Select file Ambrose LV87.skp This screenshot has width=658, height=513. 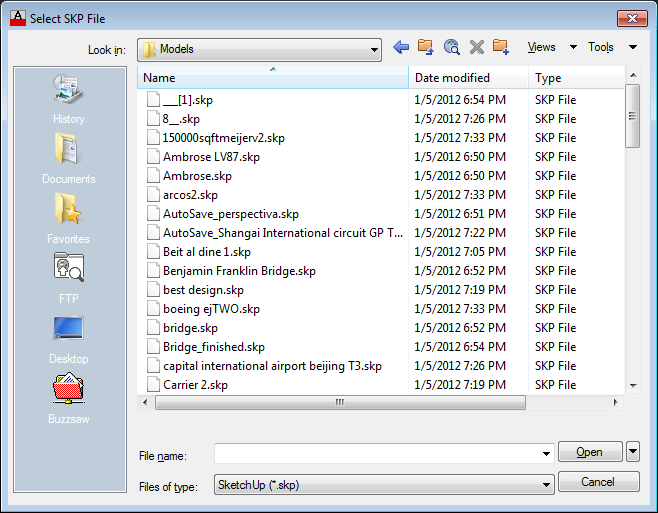click(x=211, y=157)
